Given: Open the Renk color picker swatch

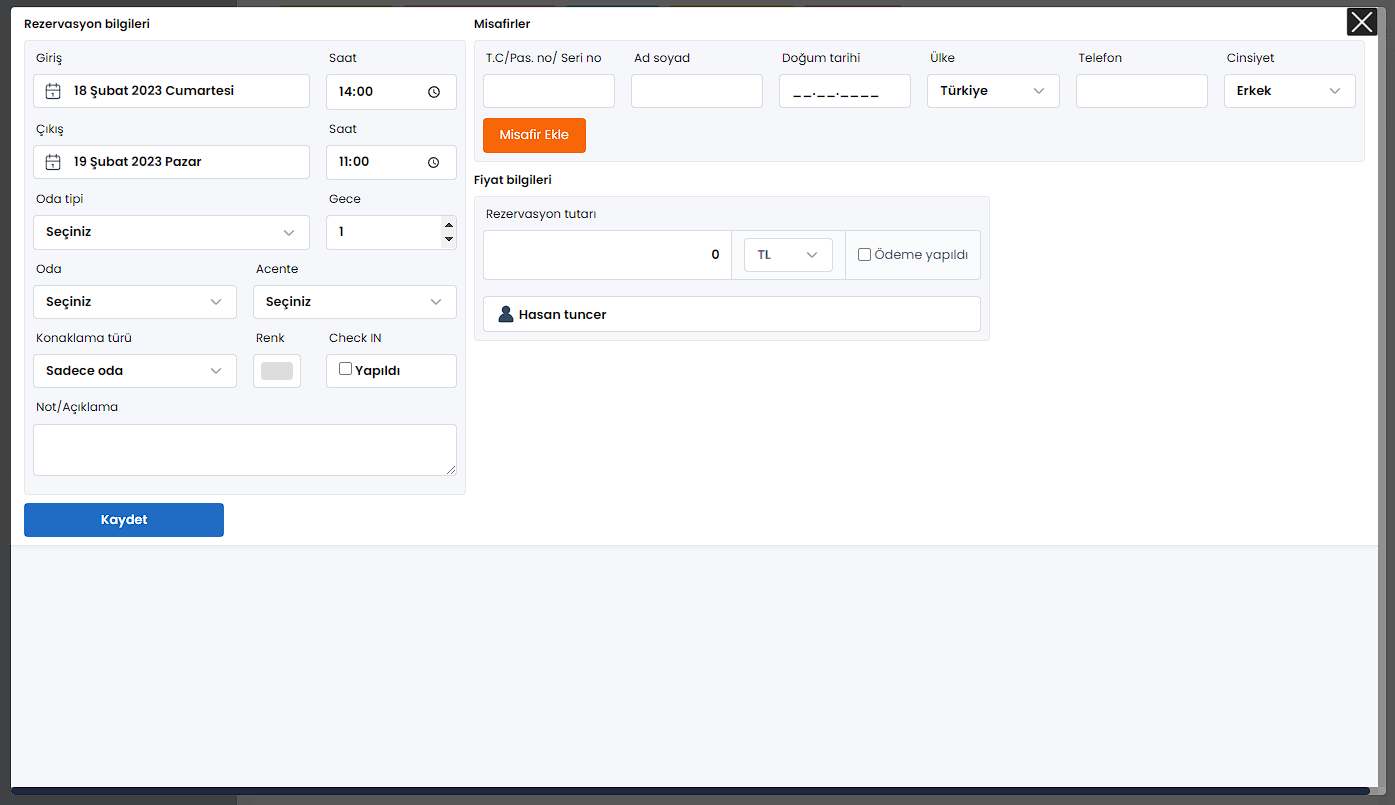Looking at the screenshot, I should tap(277, 371).
